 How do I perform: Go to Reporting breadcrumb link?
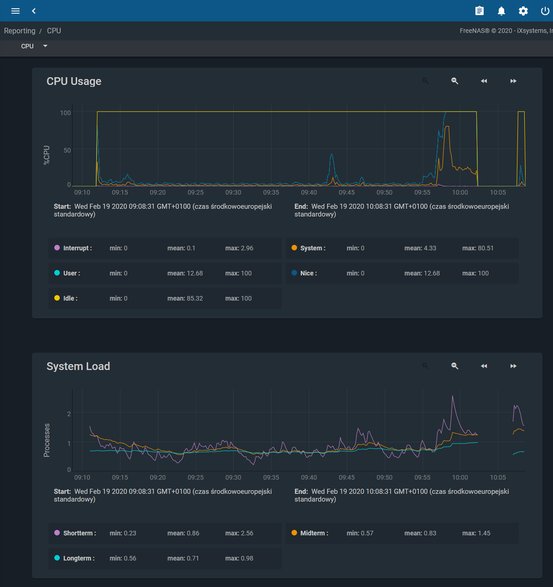tap(19, 31)
